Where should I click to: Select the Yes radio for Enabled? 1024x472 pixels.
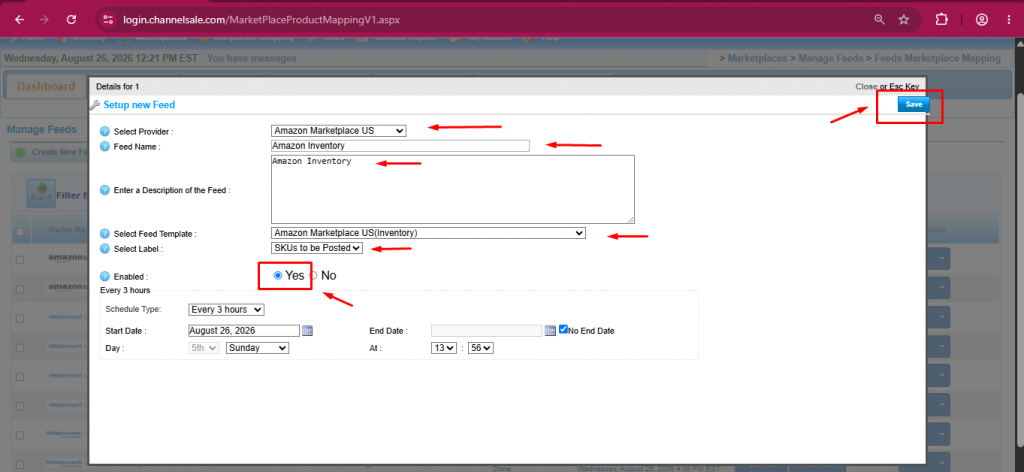(x=278, y=275)
